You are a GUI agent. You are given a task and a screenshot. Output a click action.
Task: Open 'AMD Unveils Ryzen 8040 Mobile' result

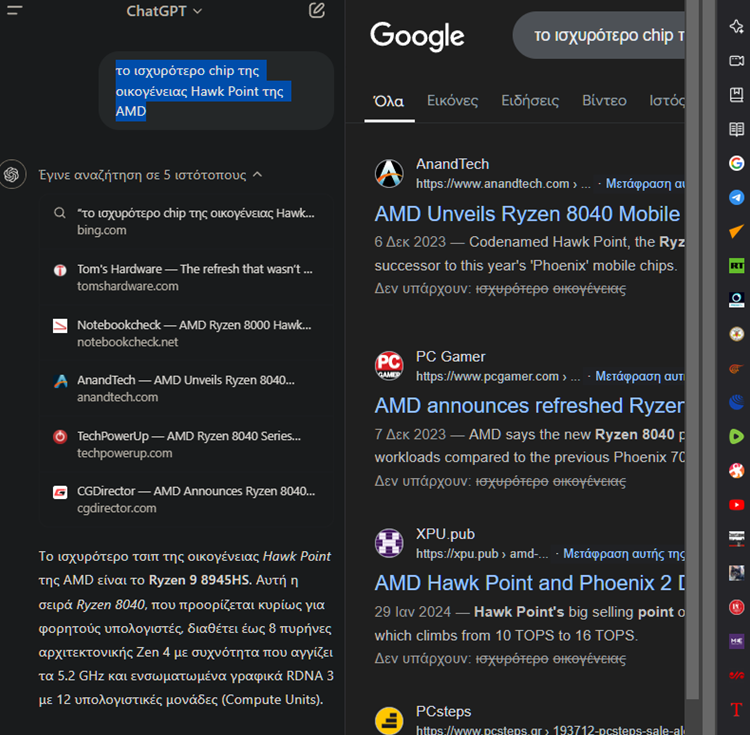pyautogui.click(x=527, y=214)
